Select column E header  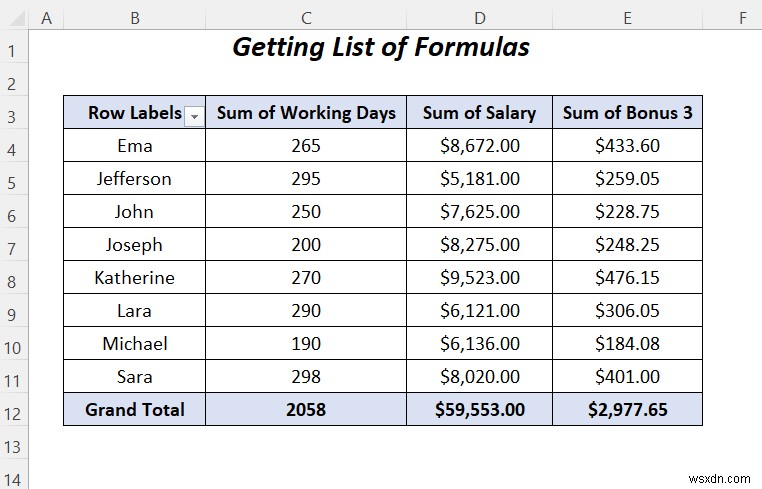click(x=628, y=17)
